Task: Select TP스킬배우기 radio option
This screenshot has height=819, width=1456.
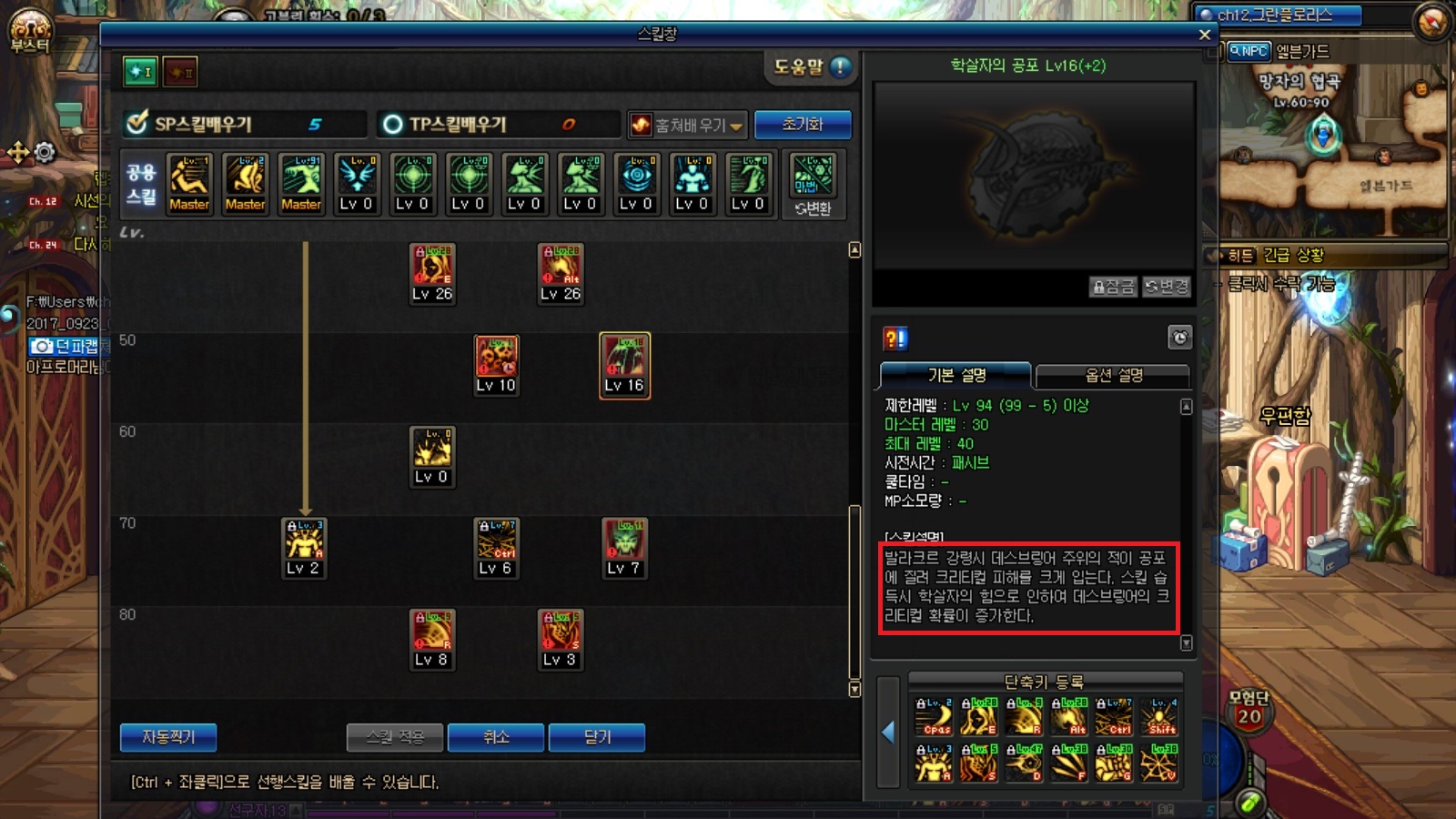Action: (392, 124)
